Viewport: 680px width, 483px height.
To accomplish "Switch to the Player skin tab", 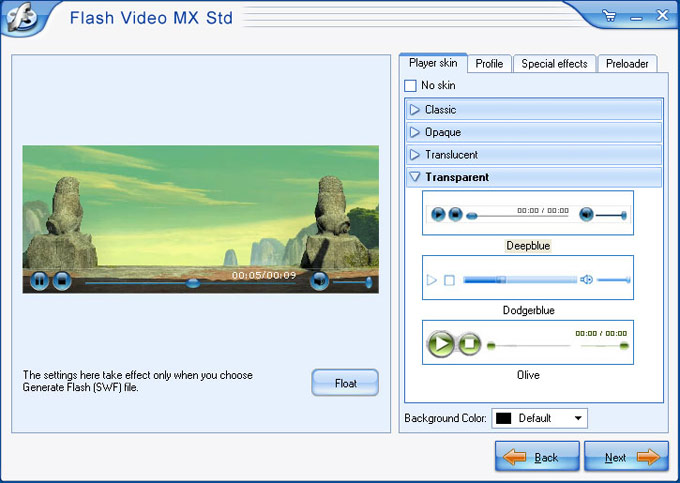I will click(433, 63).
